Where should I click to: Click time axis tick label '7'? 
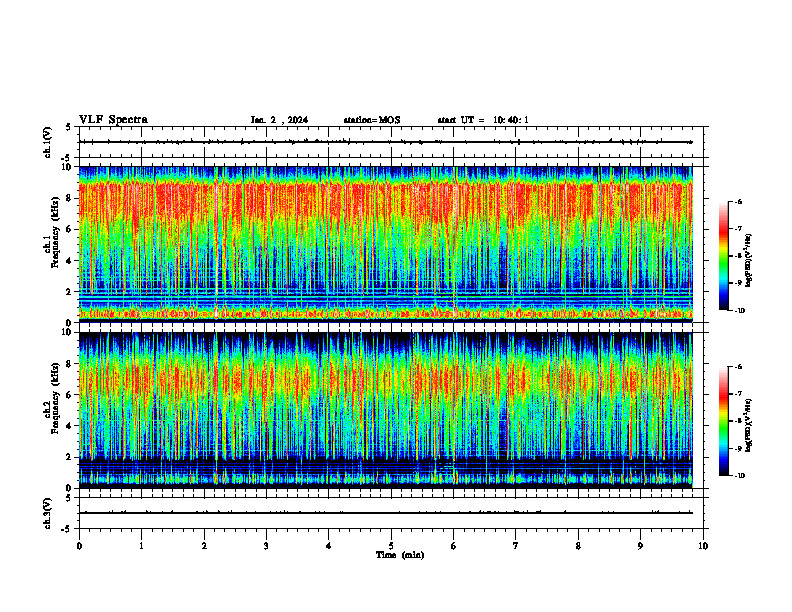click(x=516, y=546)
